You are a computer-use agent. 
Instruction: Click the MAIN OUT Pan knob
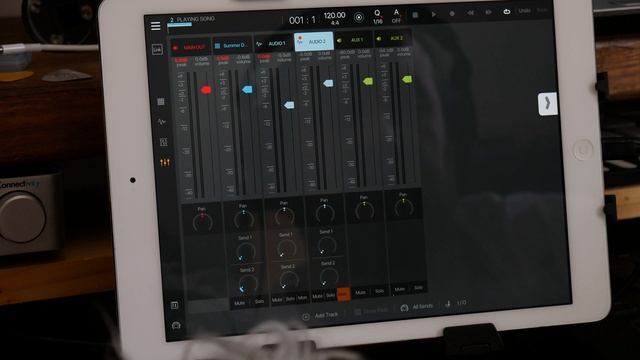tap(202, 222)
